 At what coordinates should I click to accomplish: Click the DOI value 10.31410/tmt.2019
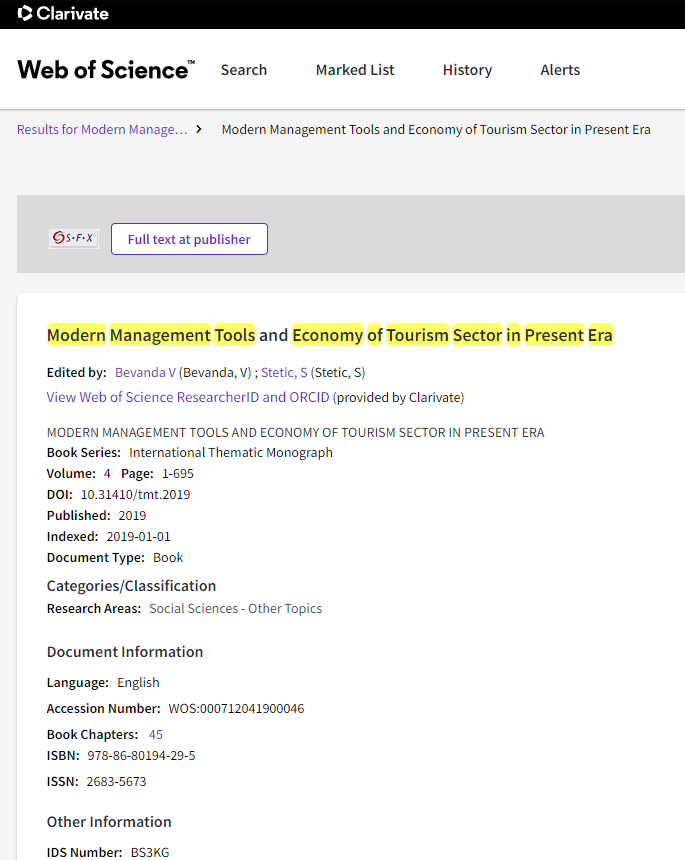click(135, 495)
